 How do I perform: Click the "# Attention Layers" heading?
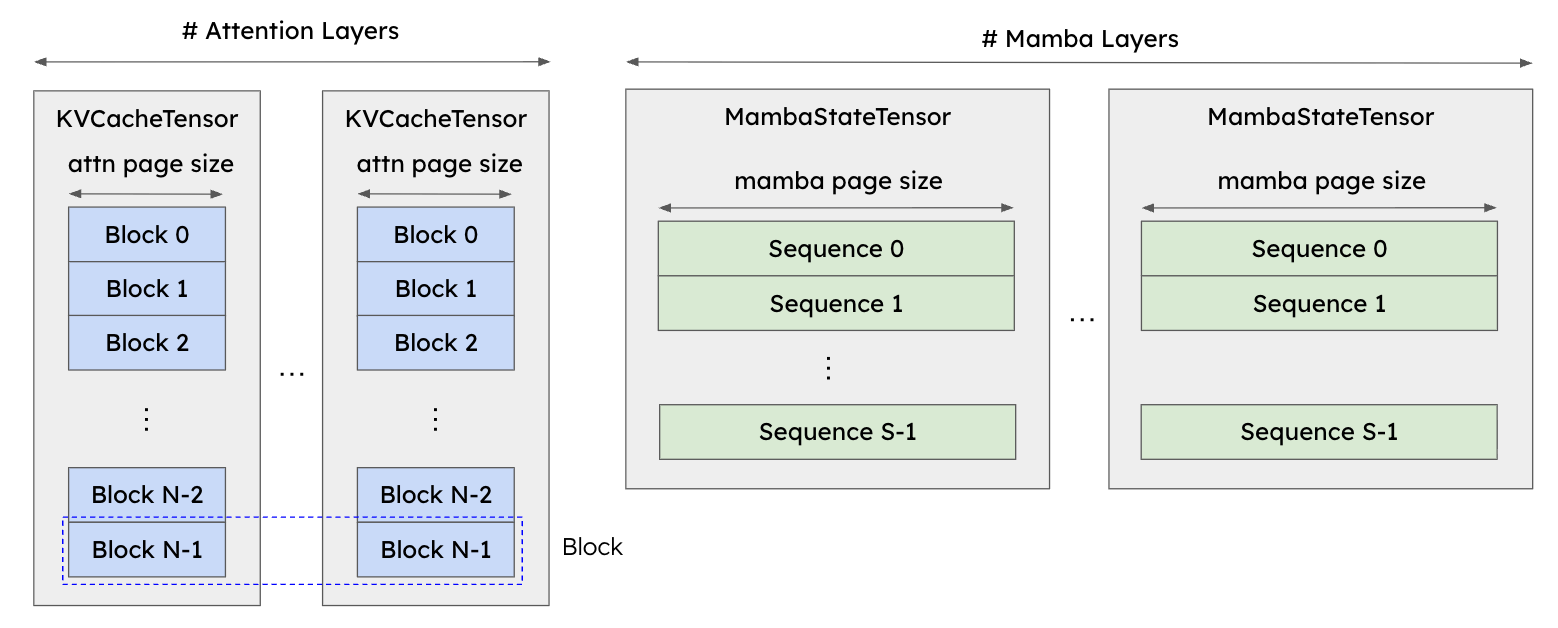(290, 31)
